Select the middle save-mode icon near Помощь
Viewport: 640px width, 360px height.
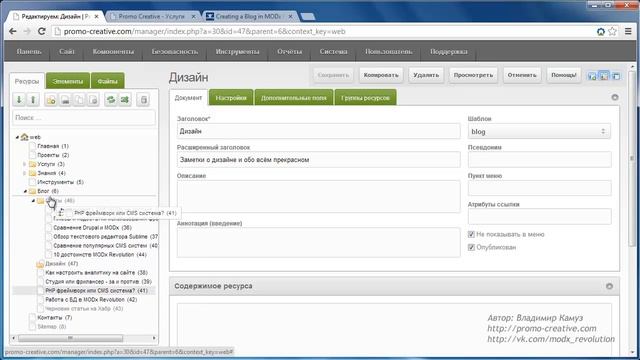(604, 76)
